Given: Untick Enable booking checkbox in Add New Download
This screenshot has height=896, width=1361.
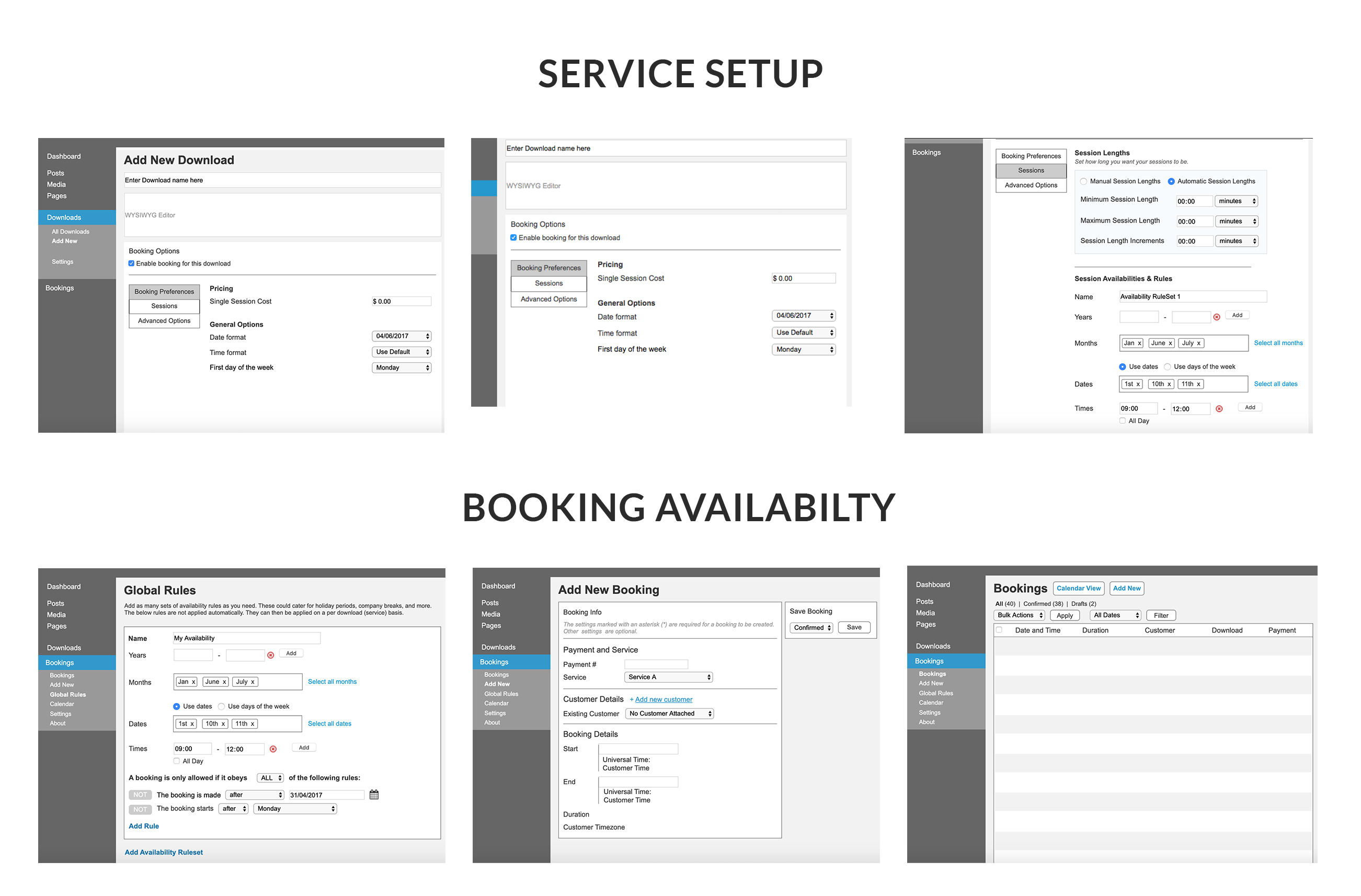Looking at the screenshot, I should click(x=132, y=263).
